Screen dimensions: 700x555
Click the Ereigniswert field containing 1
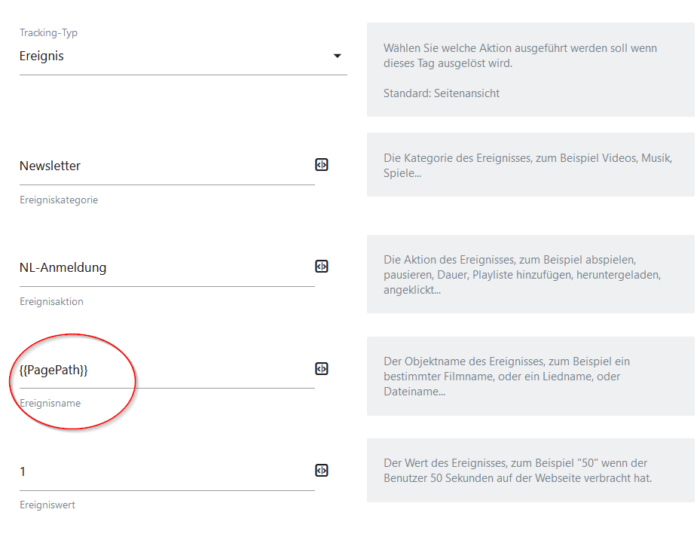[167, 472]
